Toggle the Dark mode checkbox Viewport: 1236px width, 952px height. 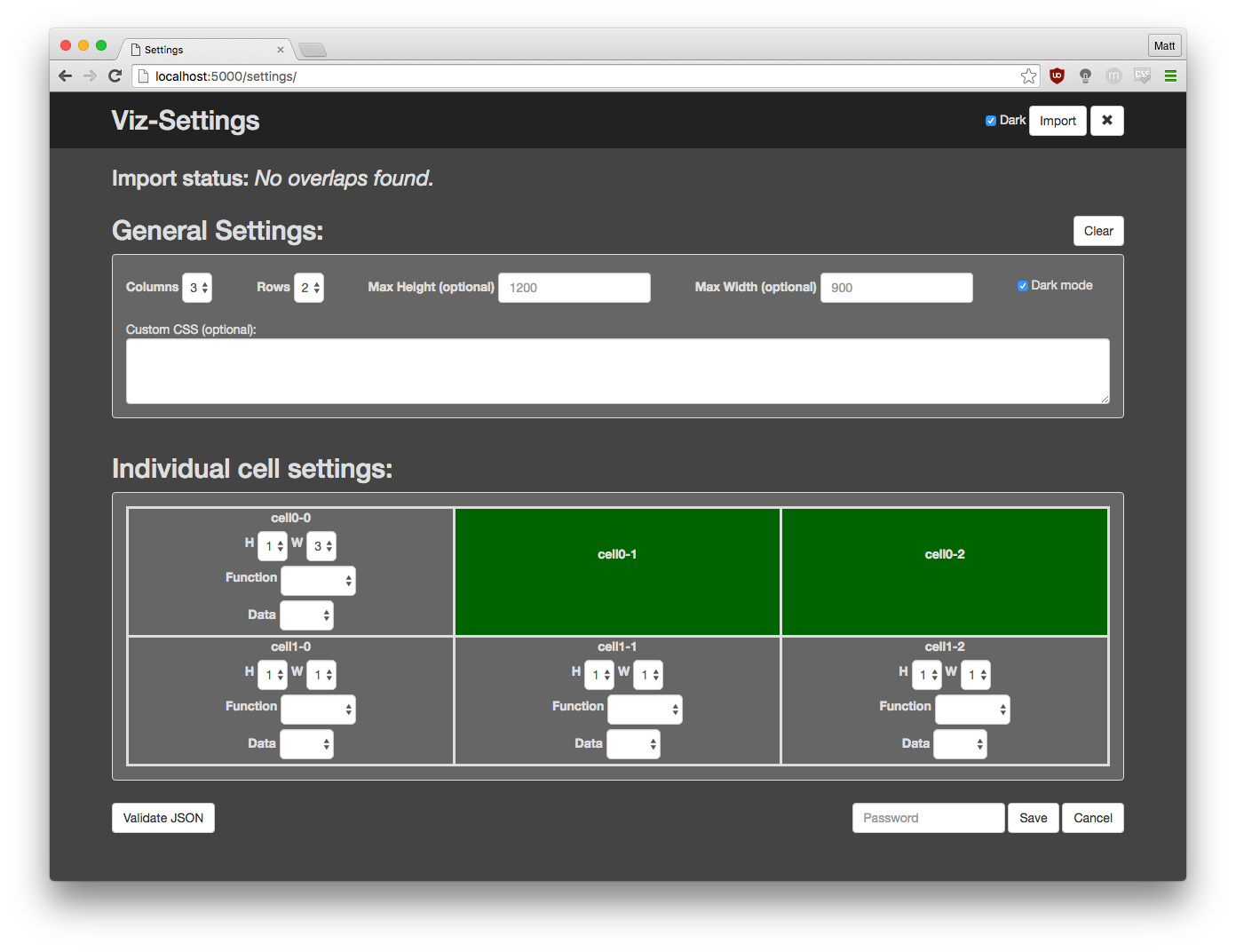tap(1022, 286)
